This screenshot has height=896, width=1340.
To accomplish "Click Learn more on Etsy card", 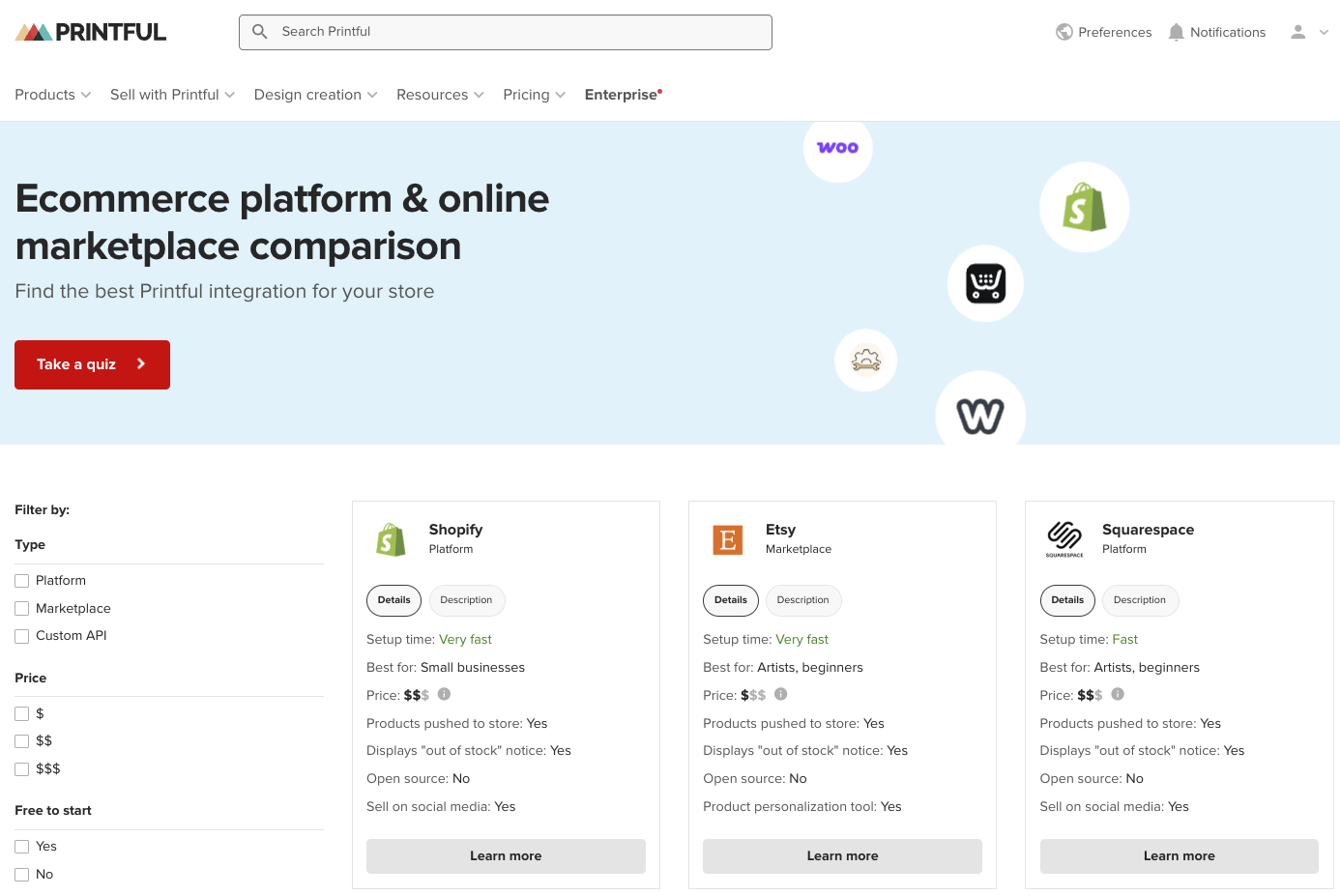I will 842,856.
